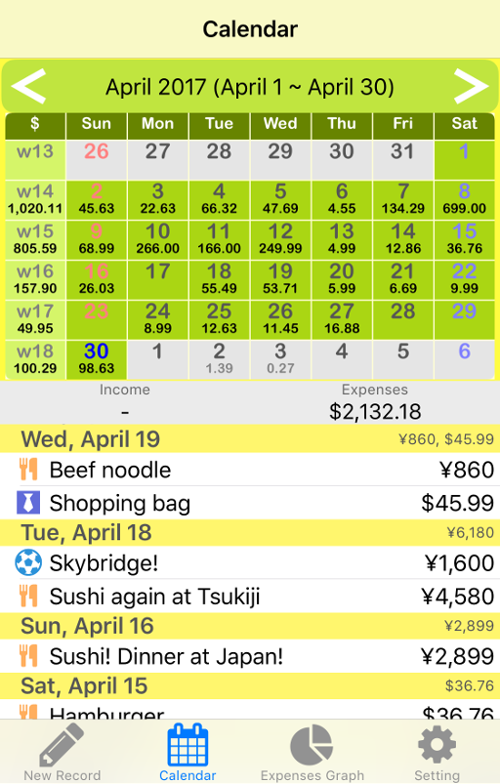500x784 pixels.
Task: Open the Setting gear tab
Action: click(437, 752)
